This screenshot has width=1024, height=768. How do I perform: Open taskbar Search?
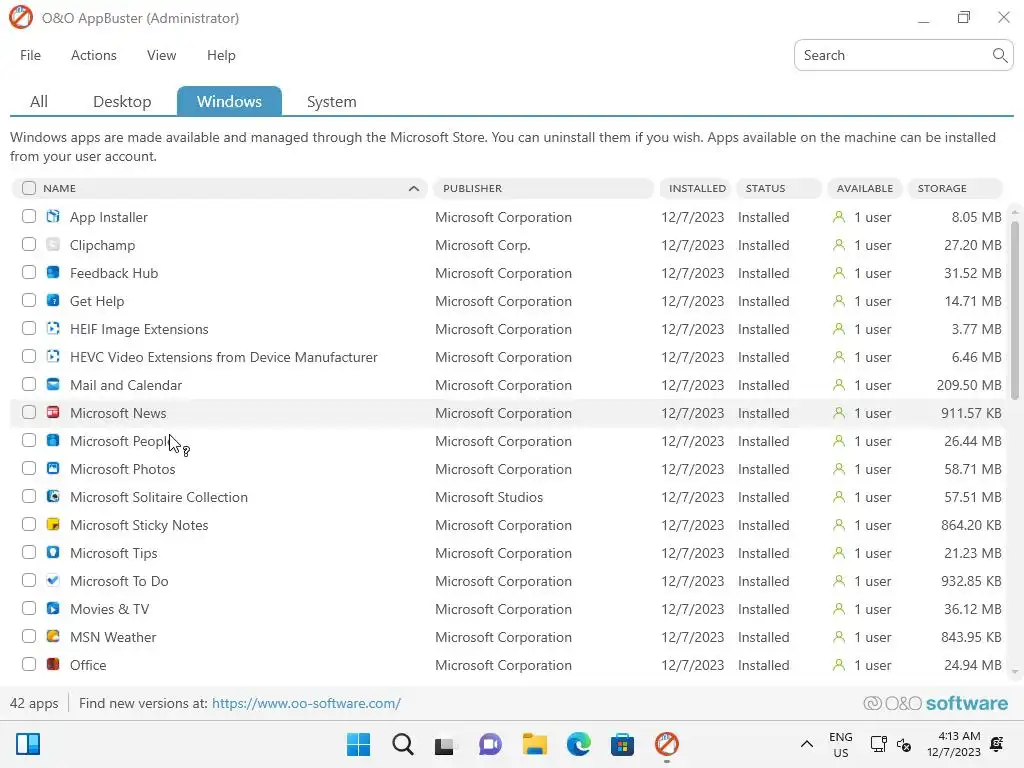(x=402, y=744)
